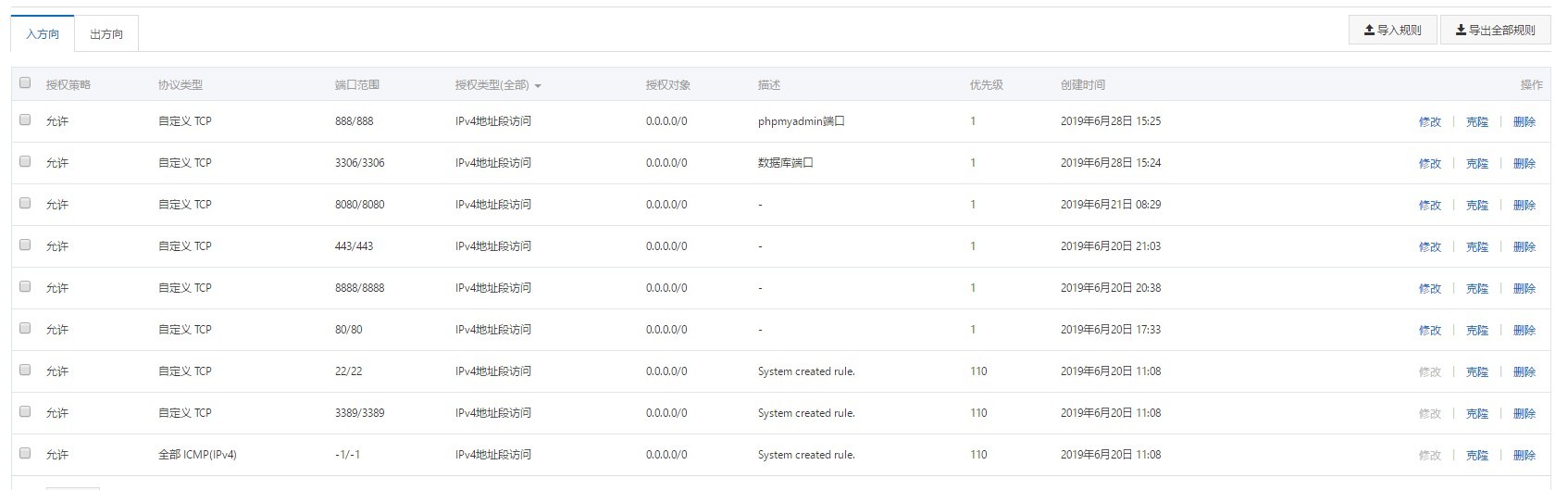Viewport: 1568px width, 490px height.
Task: Click the 3306/3306 port range cell
Action: coord(360,163)
